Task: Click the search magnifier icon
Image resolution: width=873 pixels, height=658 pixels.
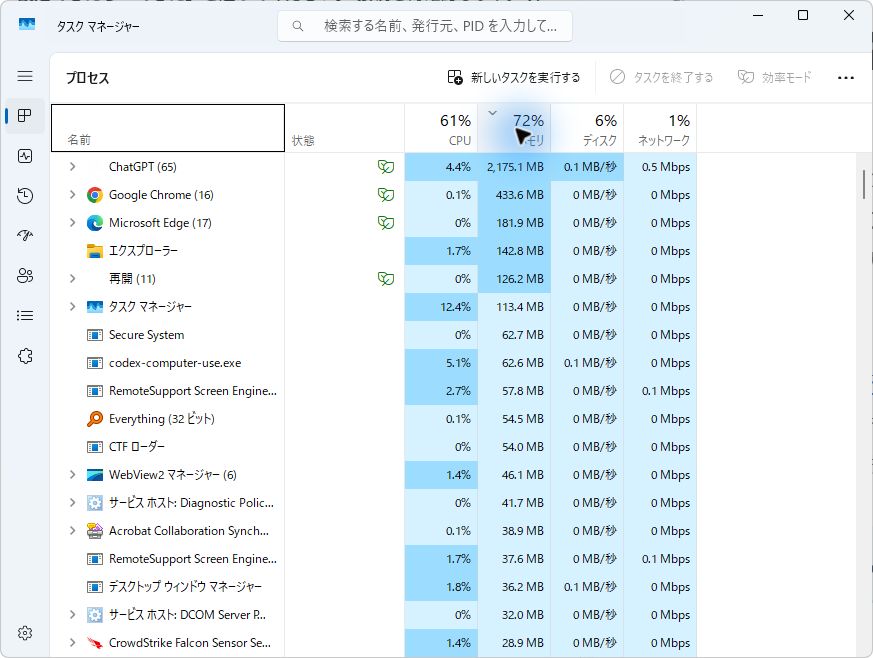Action: (x=298, y=26)
